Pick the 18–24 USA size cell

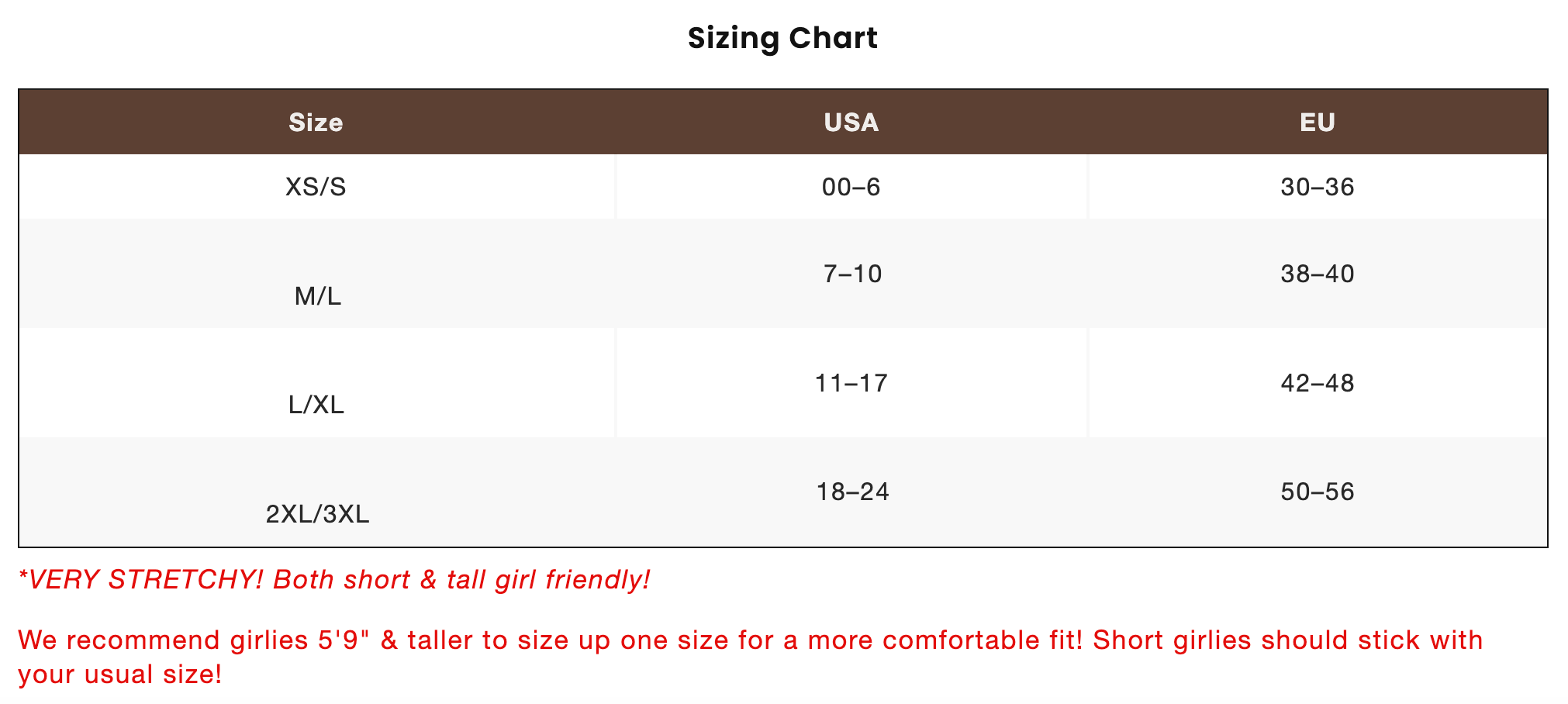point(852,492)
